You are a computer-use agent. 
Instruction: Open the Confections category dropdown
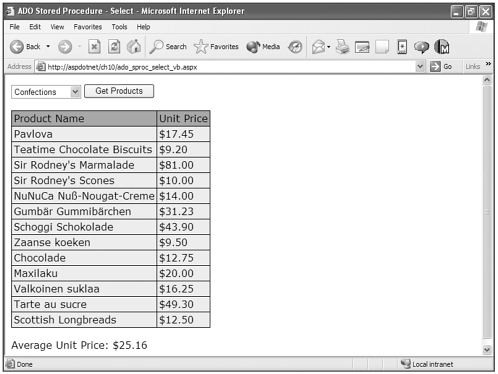pyautogui.click(x=46, y=92)
